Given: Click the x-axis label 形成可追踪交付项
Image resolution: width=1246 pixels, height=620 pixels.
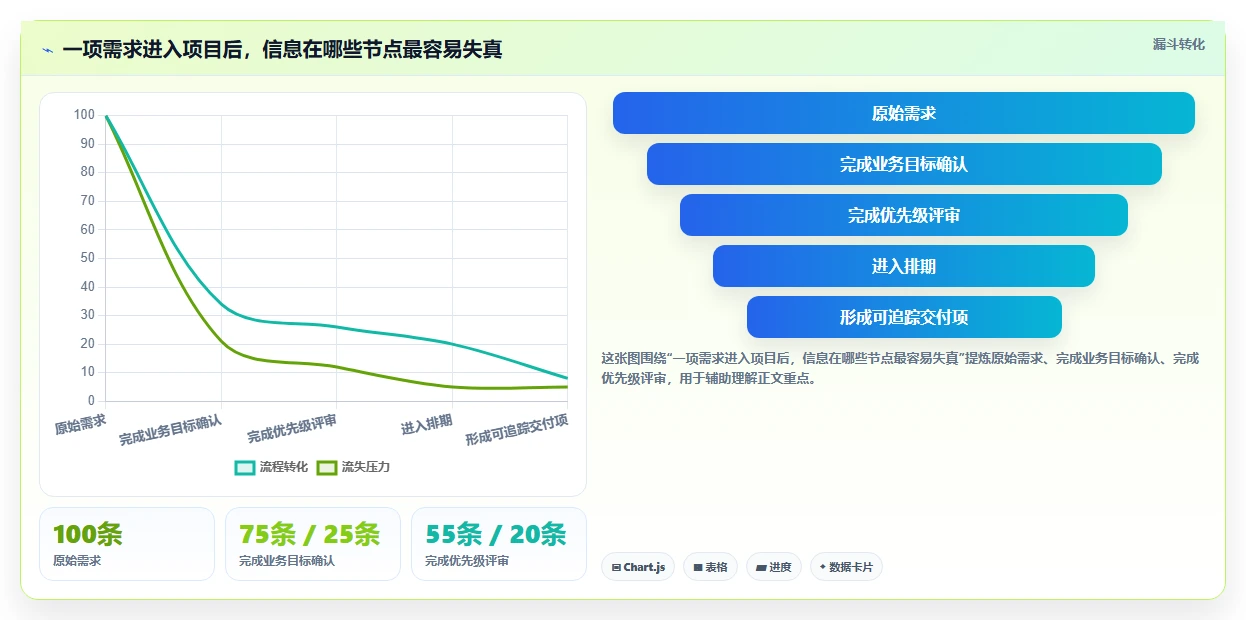Looking at the screenshot, I should (516, 430).
